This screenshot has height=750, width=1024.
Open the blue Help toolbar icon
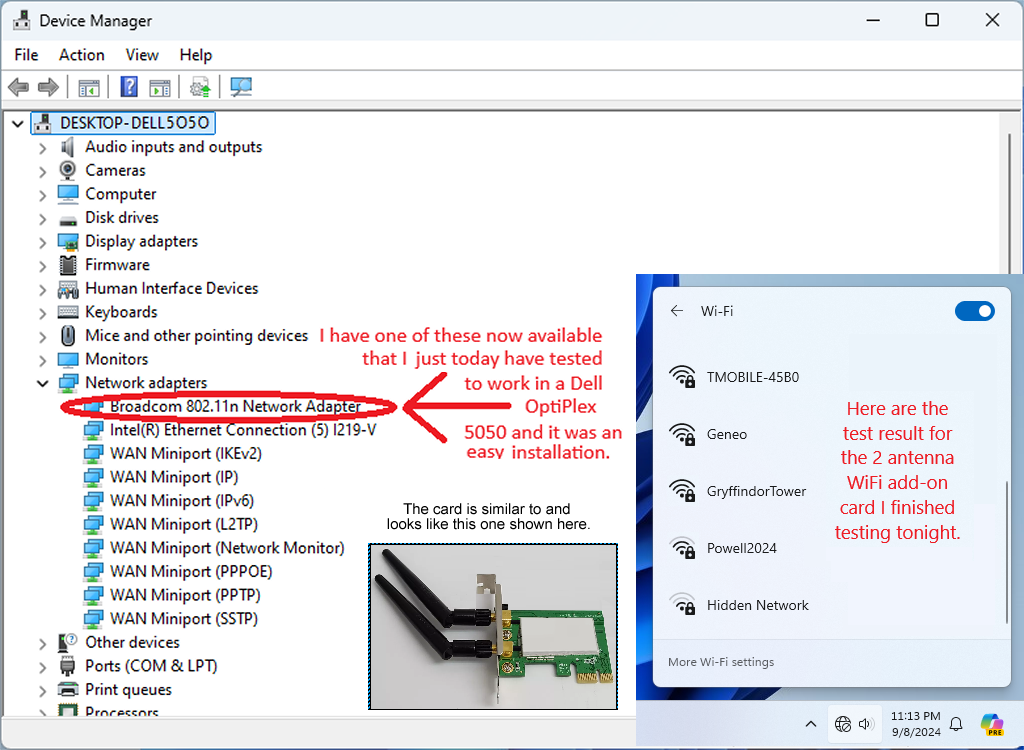129,87
